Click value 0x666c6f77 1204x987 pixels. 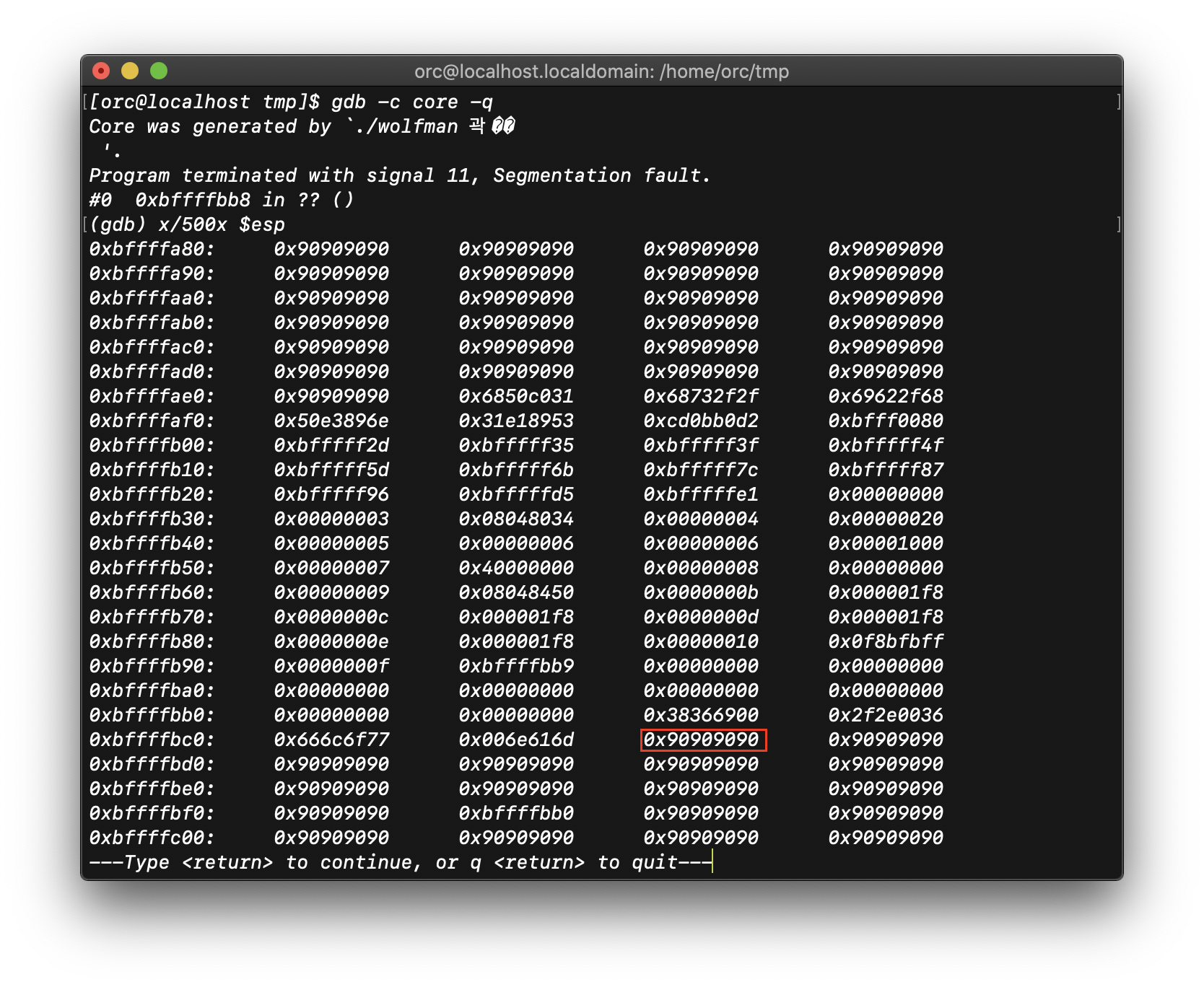331,740
